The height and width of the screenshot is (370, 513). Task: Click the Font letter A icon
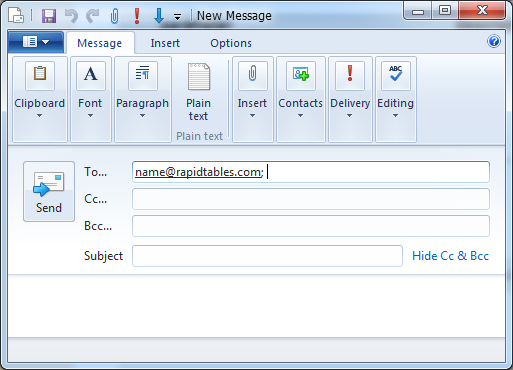pyautogui.click(x=91, y=76)
